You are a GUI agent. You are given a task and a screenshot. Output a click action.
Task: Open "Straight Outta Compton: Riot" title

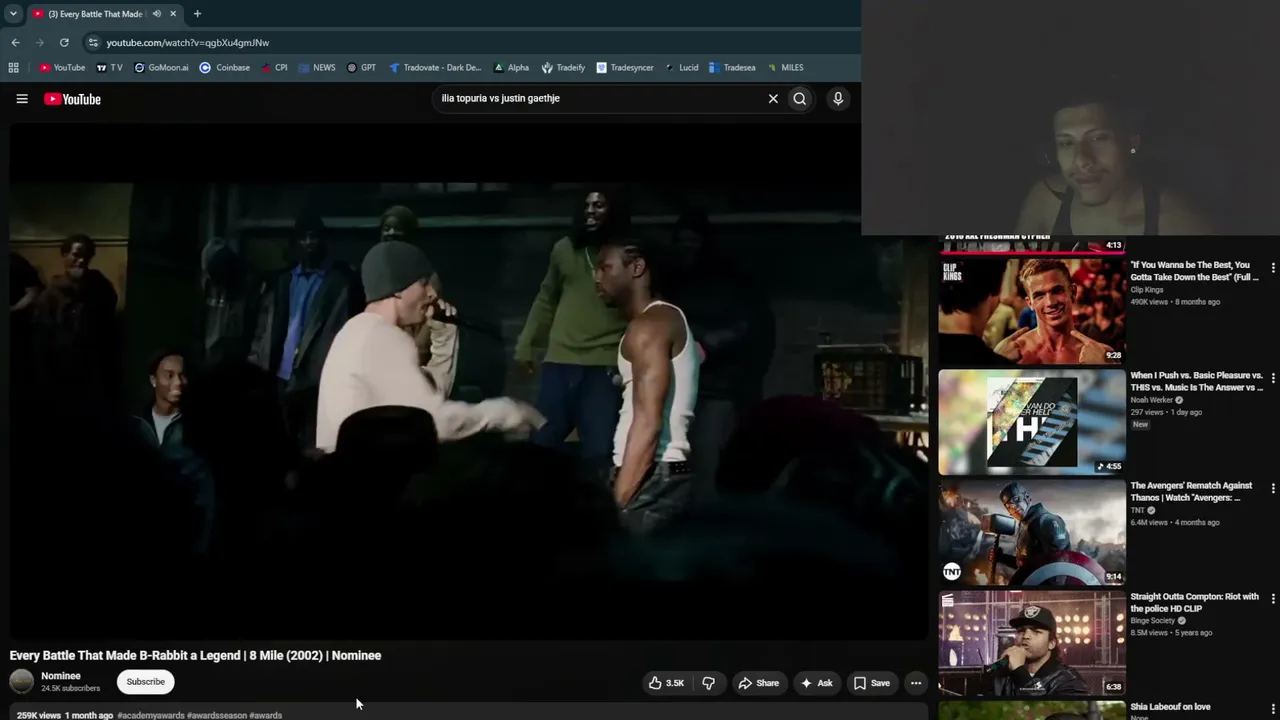coord(1194,602)
